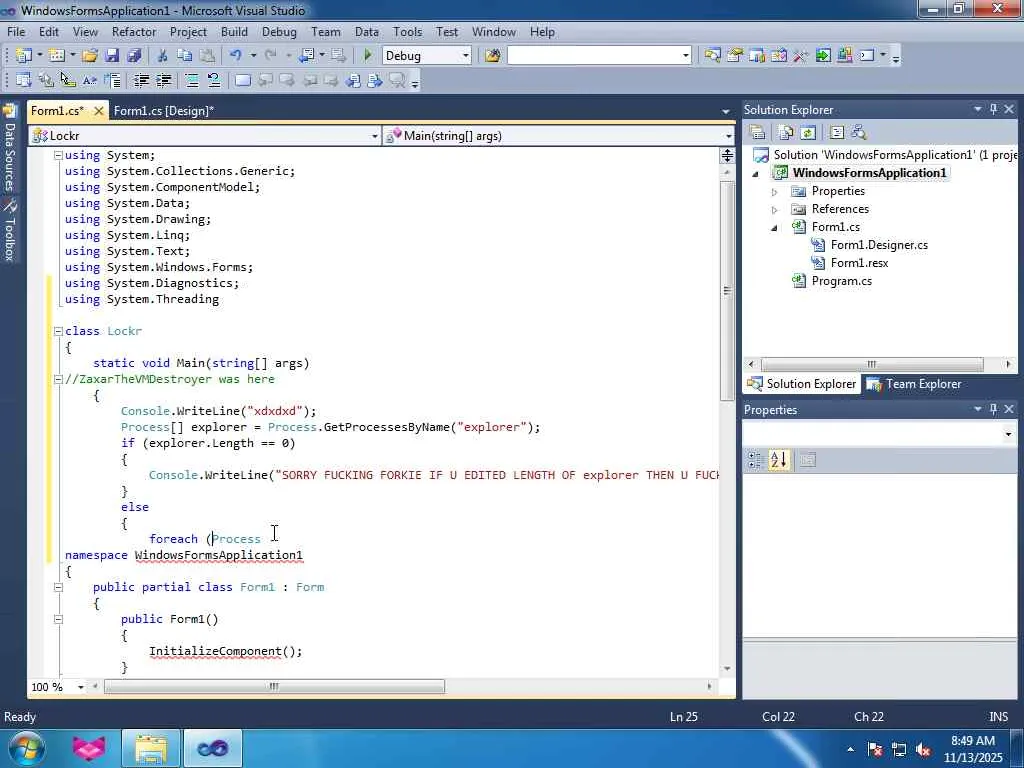This screenshot has width=1024, height=768.
Task: Switch to the Team Explorer tab
Action: coord(914,384)
